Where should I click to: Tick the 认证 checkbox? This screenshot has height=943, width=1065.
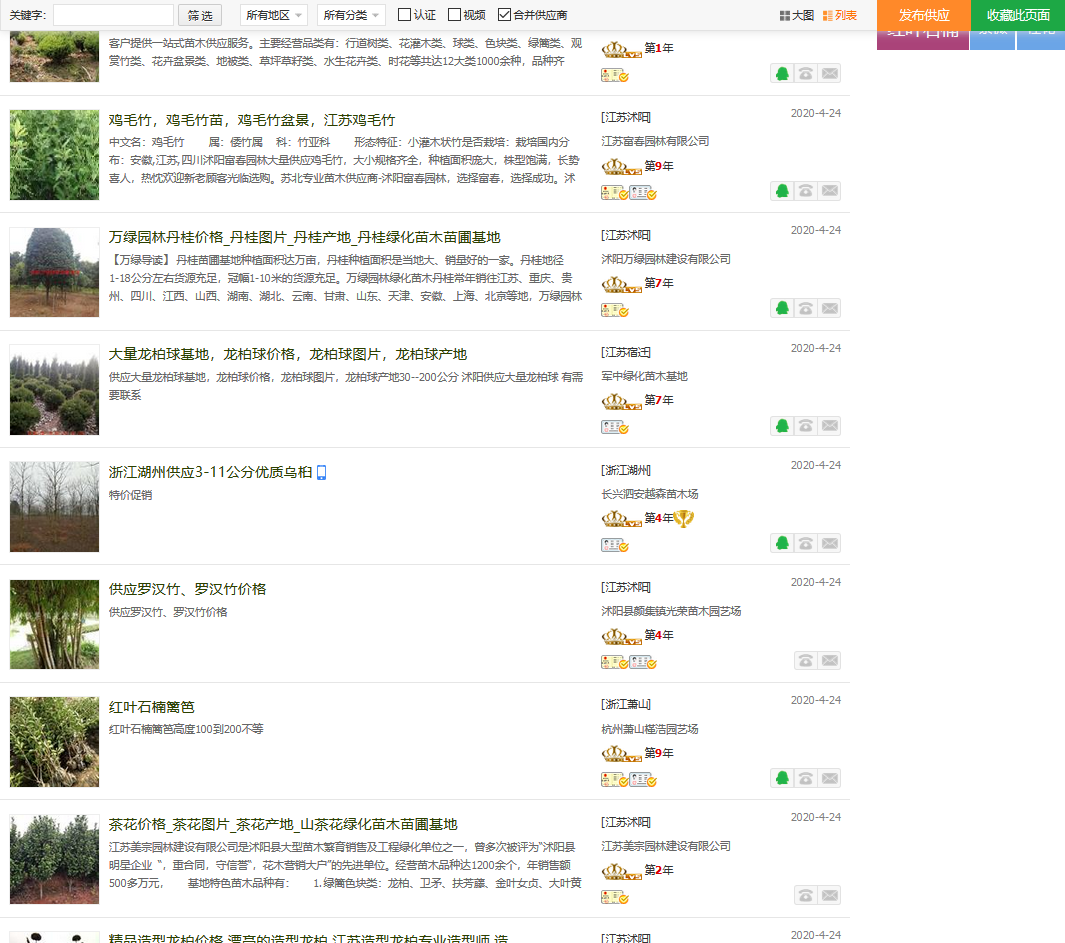pyautogui.click(x=405, y=14)
